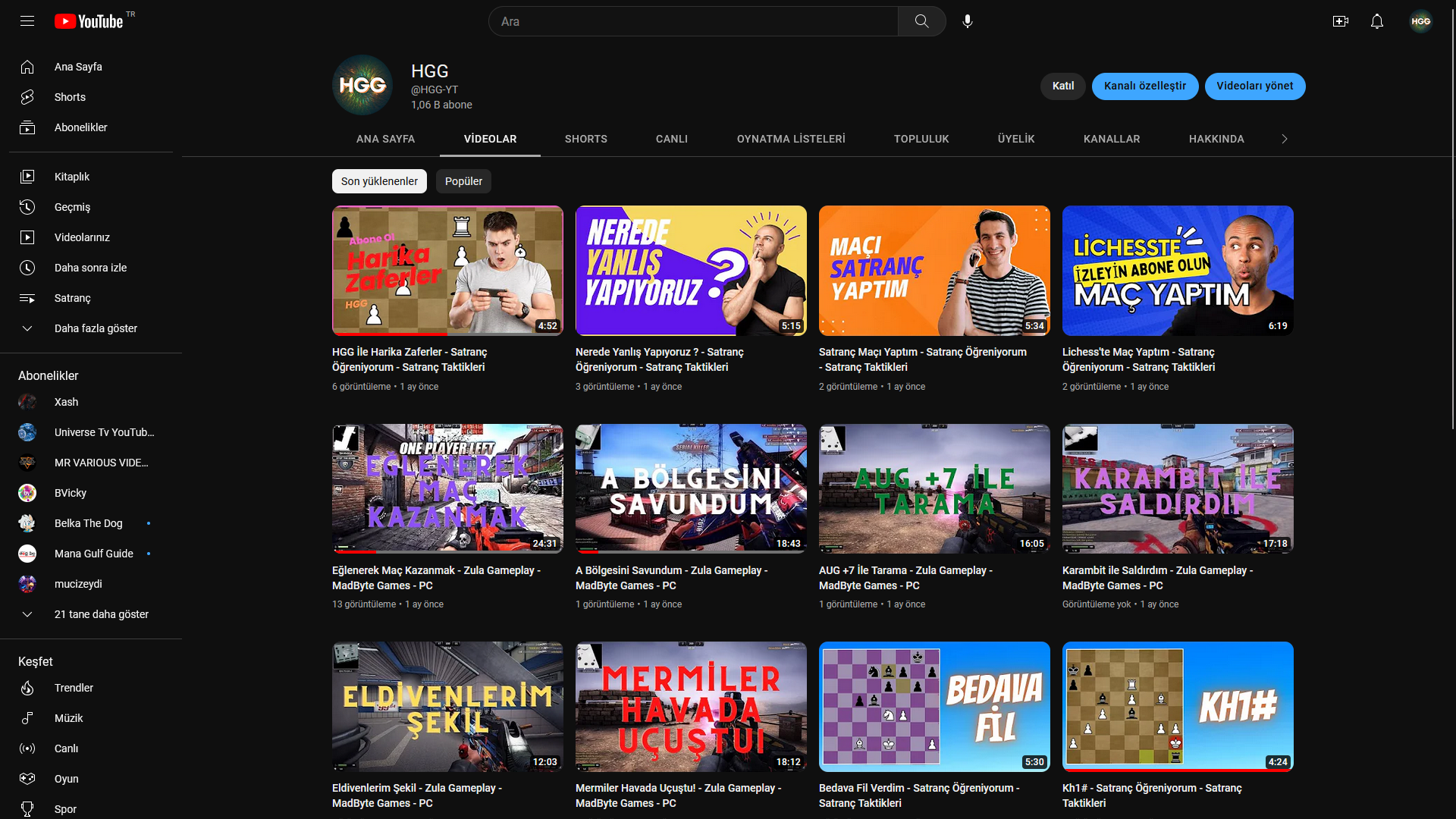Screen dimensions: 1456x819
Task: Open the notifications bell
Action: tap(1376, 21)
